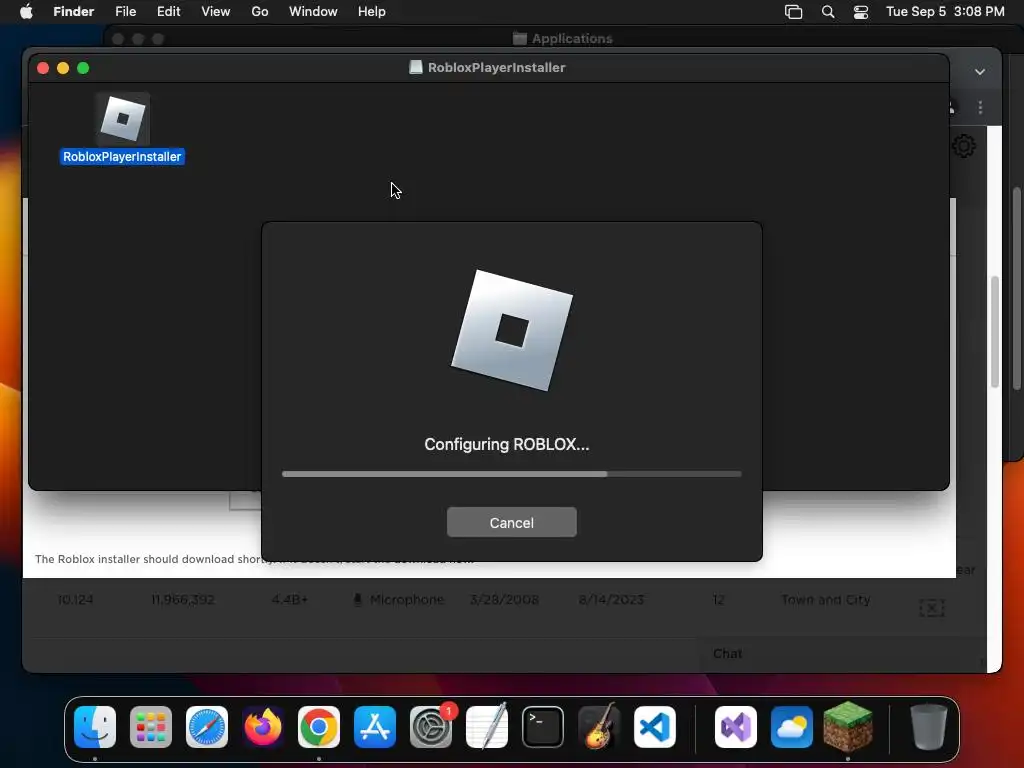This screenshot has width=1024, height=768.
Task: Click the Configuring ROBLOX progress bar
Action: pos(511,474)
